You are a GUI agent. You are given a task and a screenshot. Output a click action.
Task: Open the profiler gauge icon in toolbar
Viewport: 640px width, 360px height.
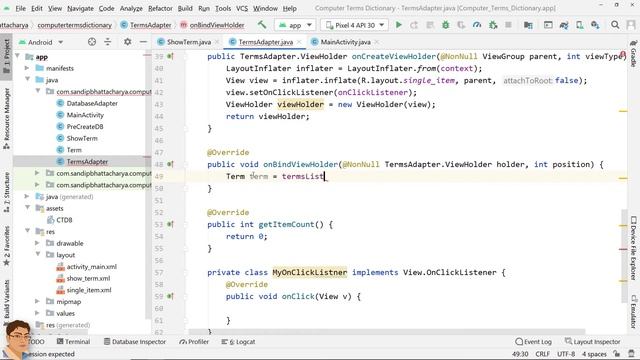[x=477, y=25]
